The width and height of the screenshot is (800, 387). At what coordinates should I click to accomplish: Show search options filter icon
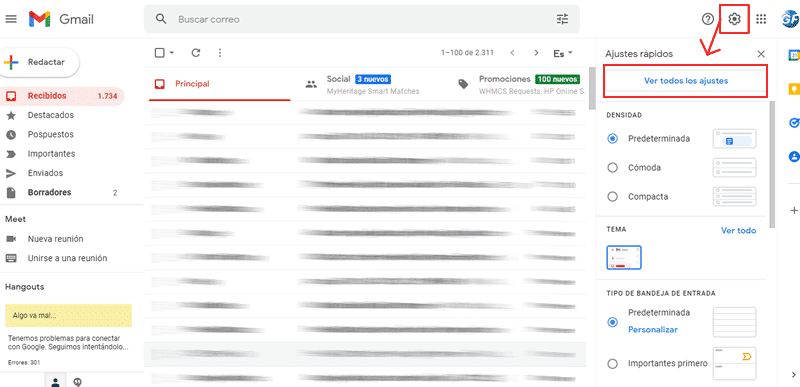click(x=562, y=19)
